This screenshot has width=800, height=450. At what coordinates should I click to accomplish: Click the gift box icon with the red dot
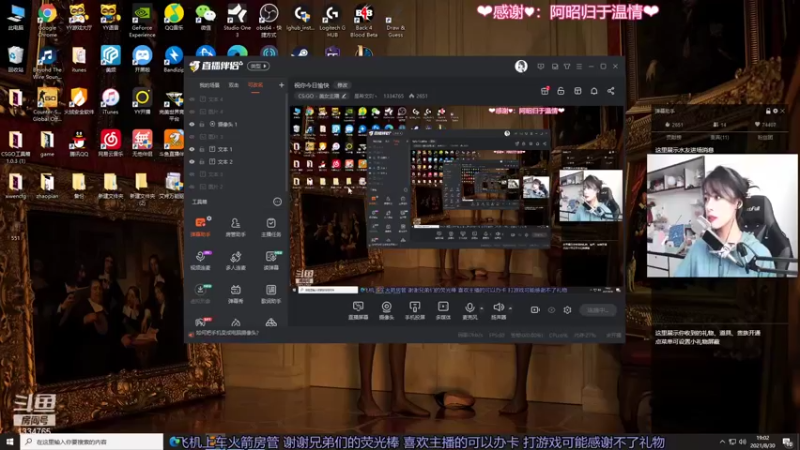click(545, 91)
